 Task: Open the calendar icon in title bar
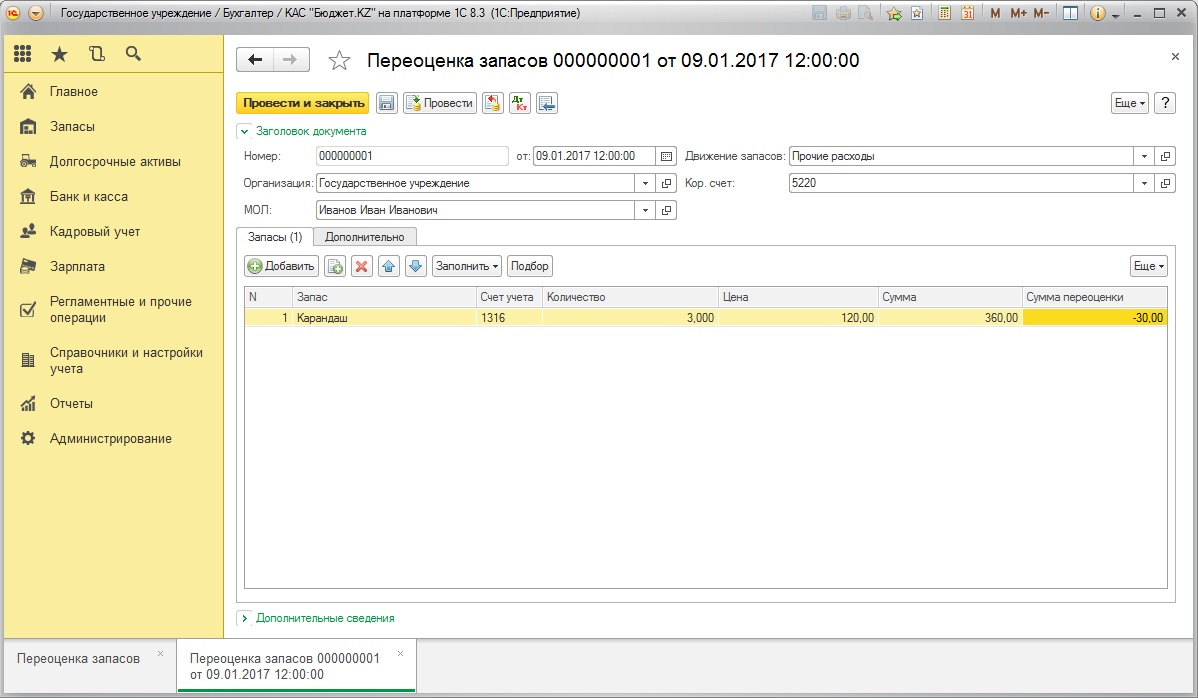coord(967,13)
